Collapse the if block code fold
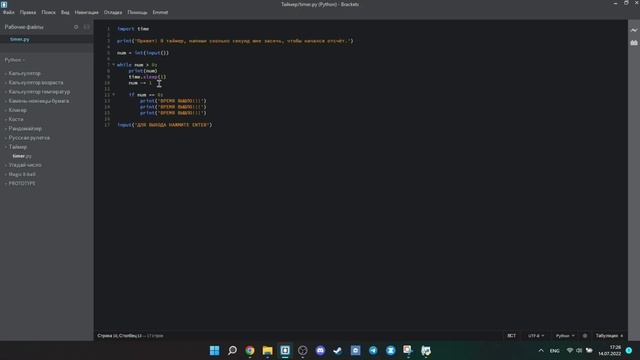 tap(113, 94)
